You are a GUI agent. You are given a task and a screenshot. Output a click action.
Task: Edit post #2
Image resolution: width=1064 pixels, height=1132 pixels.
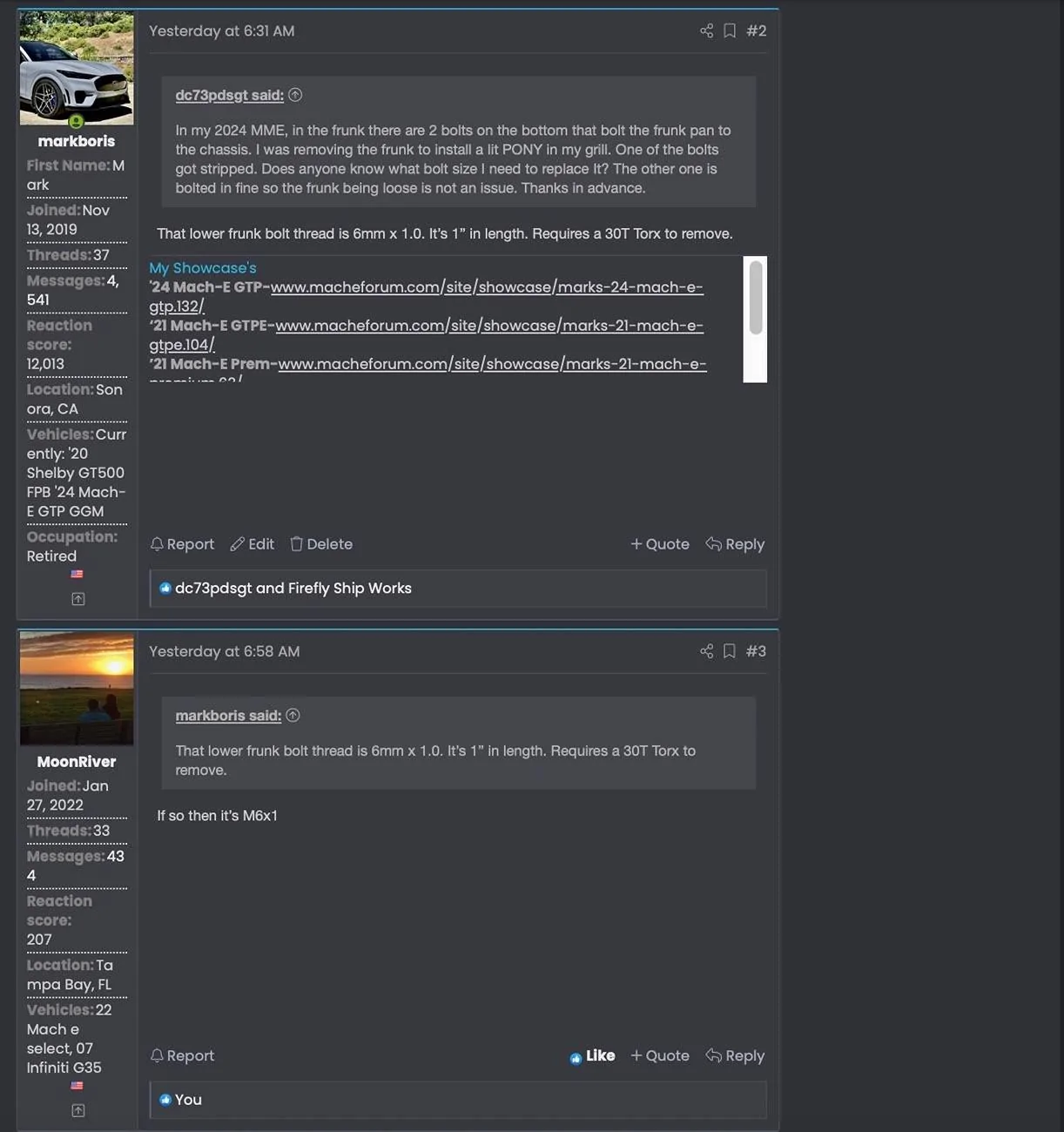[x=253, y=544]
